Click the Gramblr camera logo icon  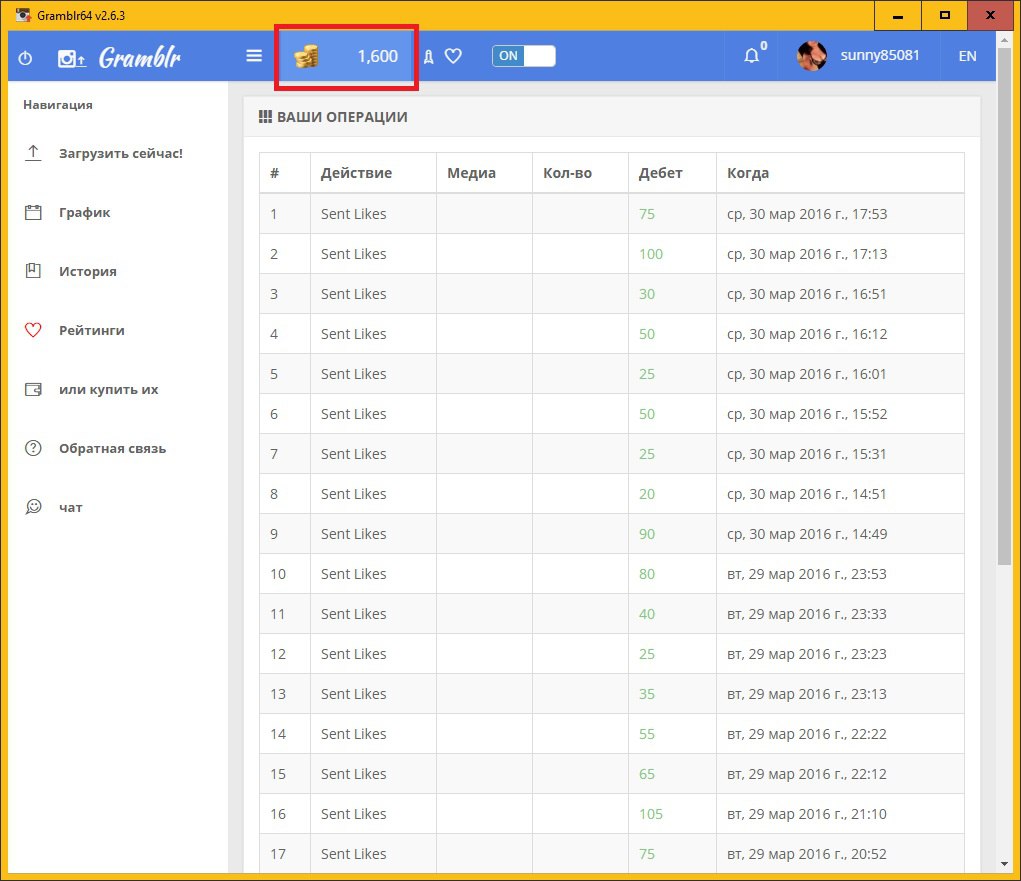pos(71,59)
